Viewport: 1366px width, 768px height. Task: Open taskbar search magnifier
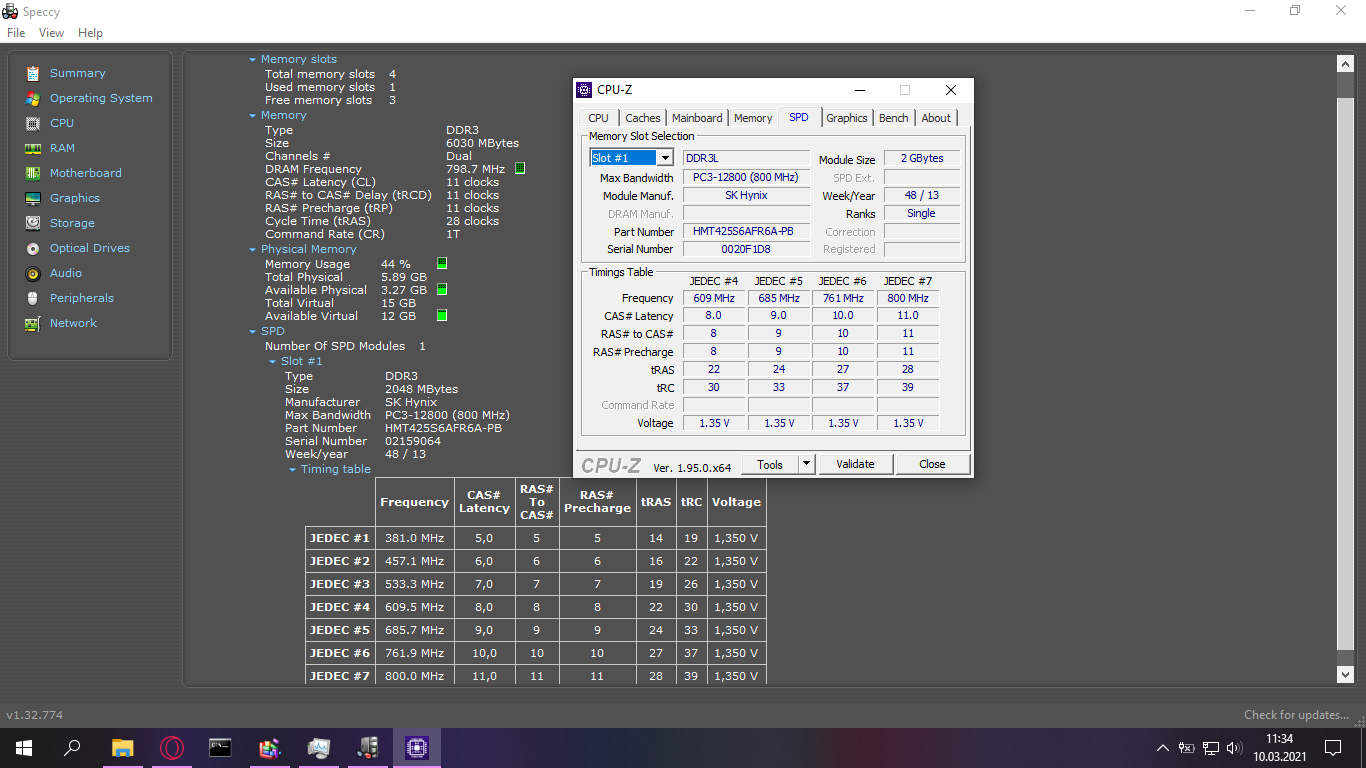[72, 747]
